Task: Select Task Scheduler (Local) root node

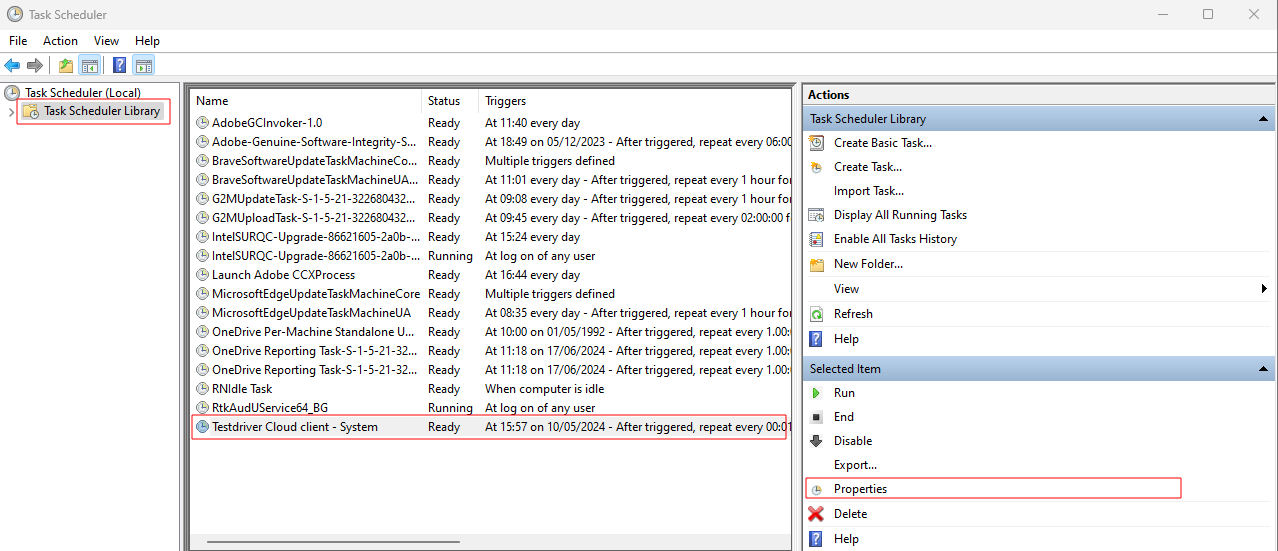Action: pyautogui.click(x=83, y=93)
